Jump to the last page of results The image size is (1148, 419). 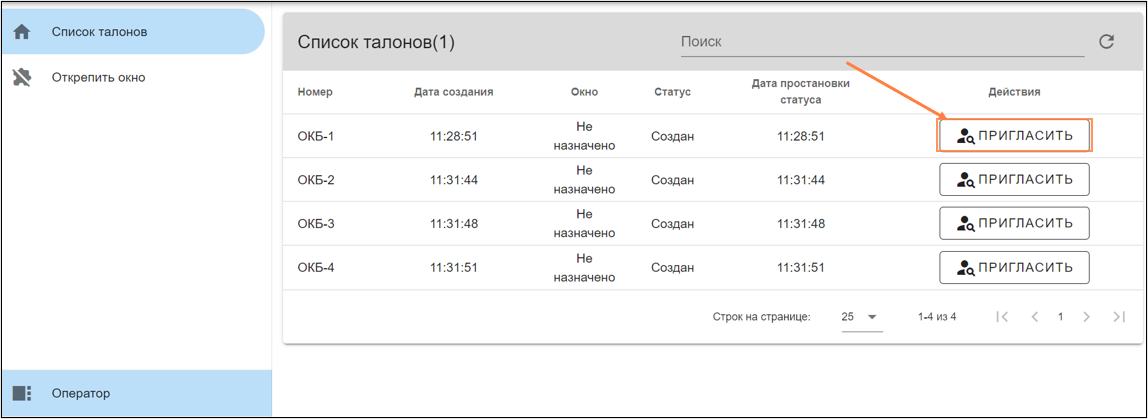click(x=1119, y=317)
